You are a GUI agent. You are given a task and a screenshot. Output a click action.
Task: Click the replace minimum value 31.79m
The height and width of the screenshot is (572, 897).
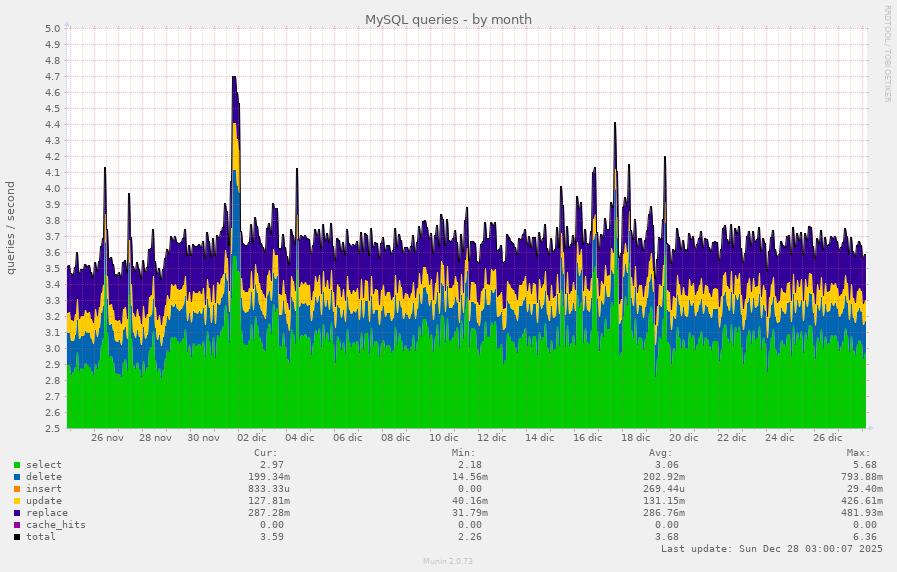click(470, 513)
